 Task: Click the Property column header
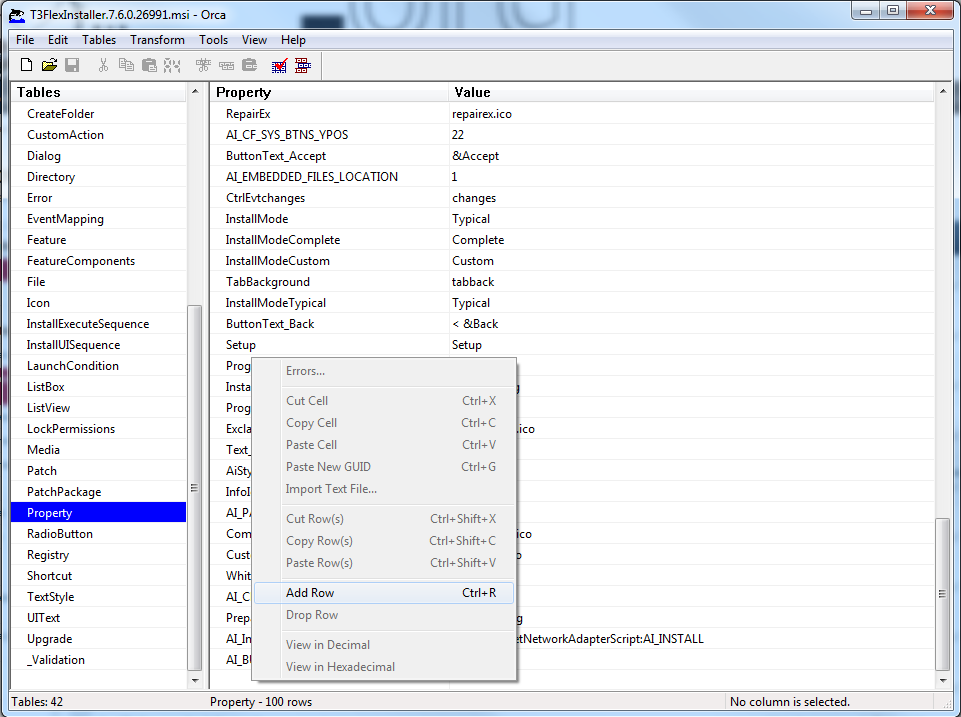point(329,92)
